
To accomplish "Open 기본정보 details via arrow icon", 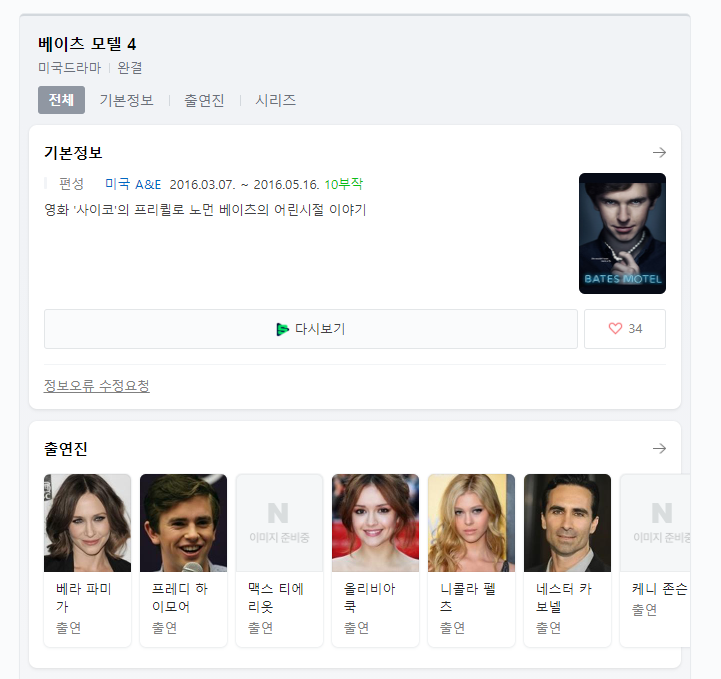I will tap(659, 153).
